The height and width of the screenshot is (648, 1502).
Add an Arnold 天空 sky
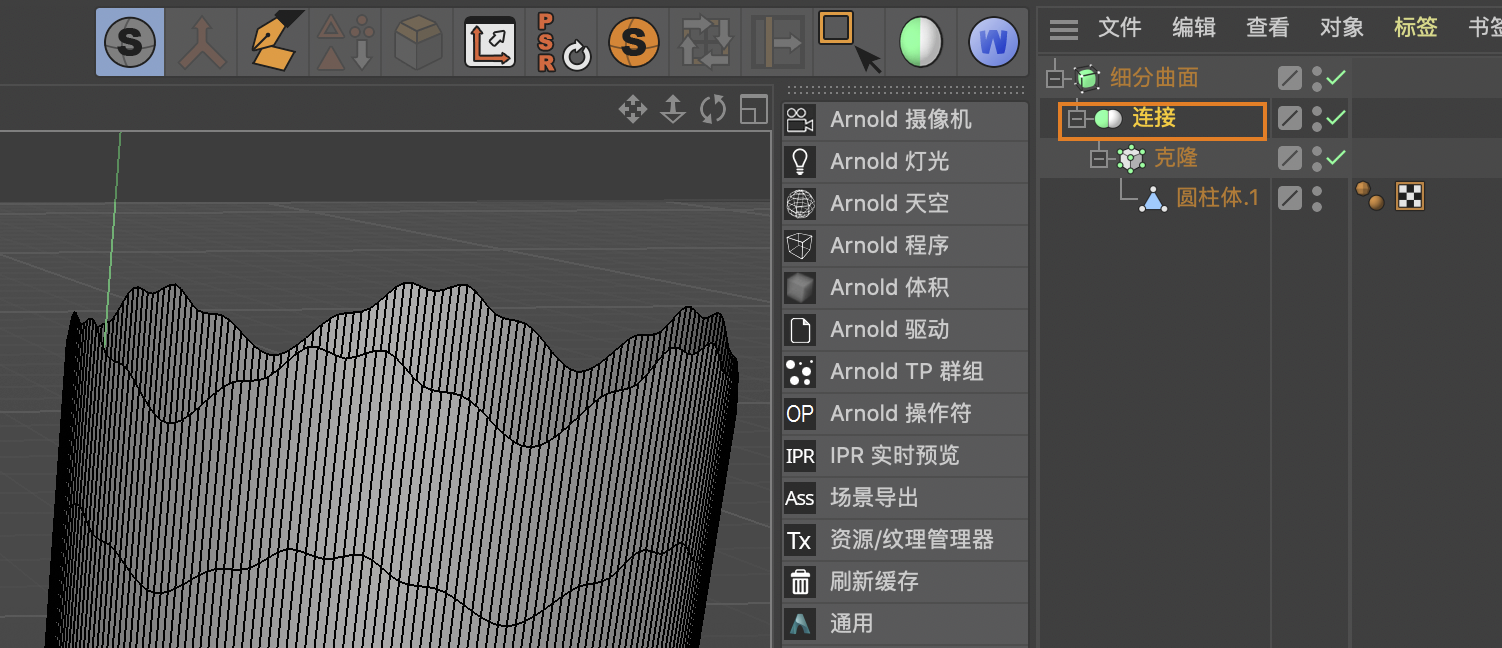point(905,204)
